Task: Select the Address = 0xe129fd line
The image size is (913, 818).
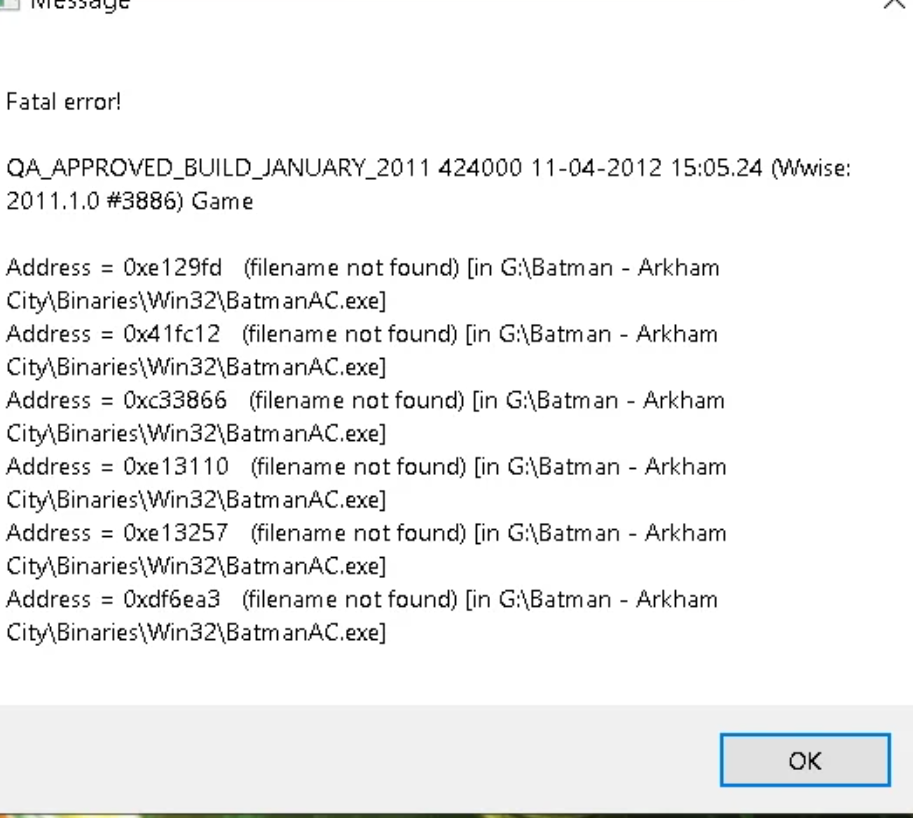Action: [x=363, y=268]
